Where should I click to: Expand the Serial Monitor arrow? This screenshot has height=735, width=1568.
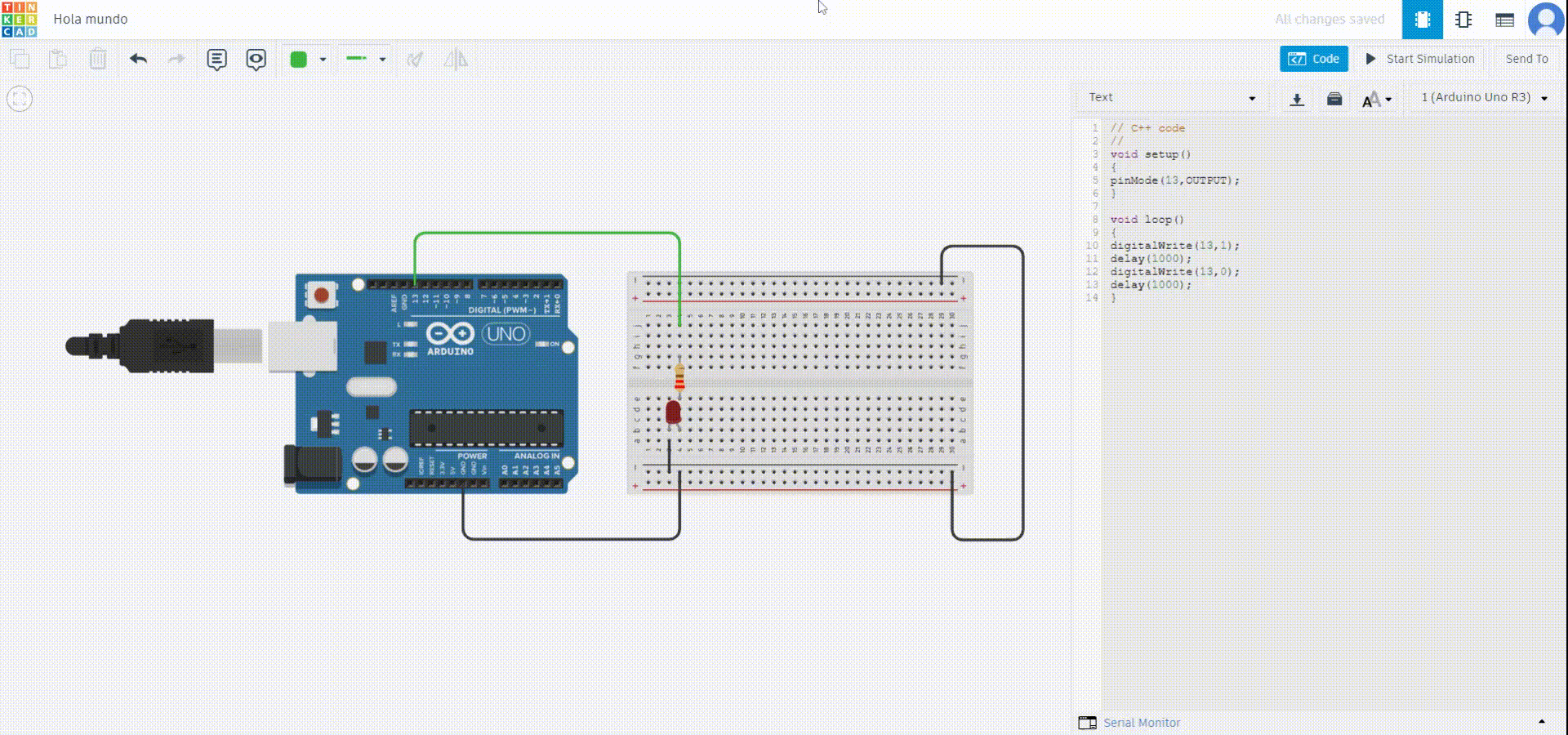click(1542, 722)
